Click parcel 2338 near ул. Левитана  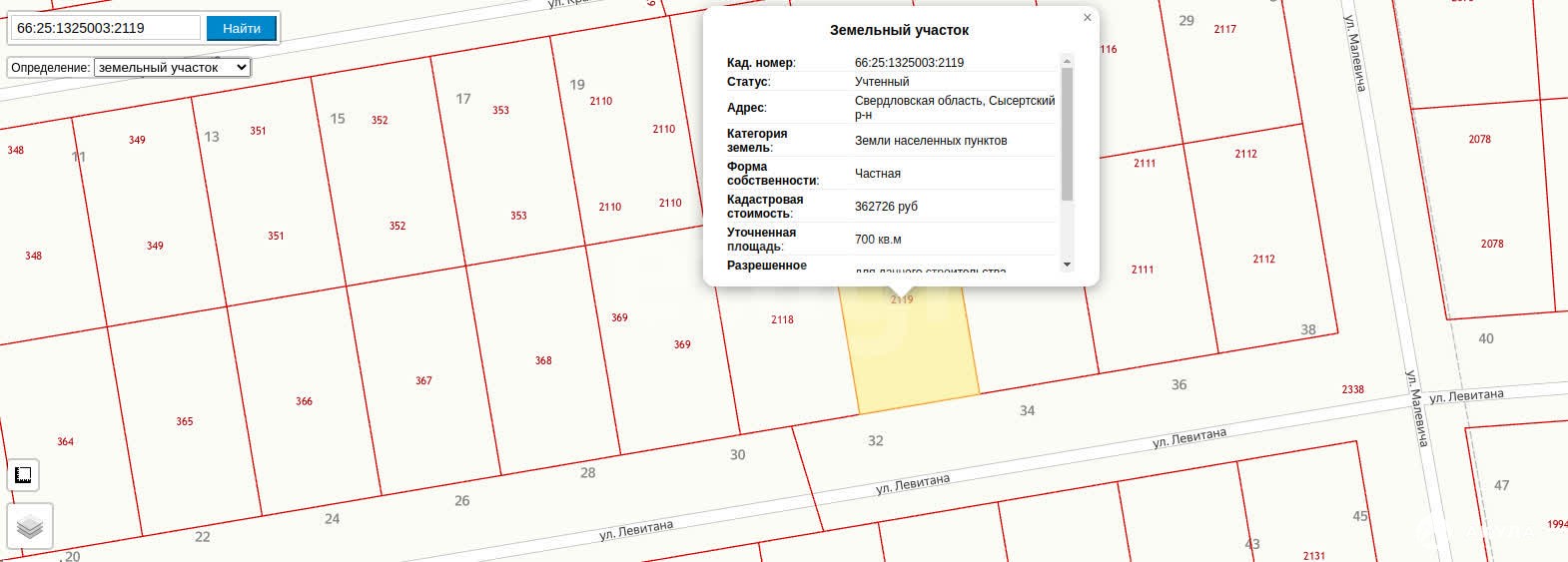pyautogui.click(x=1352, y=389)
